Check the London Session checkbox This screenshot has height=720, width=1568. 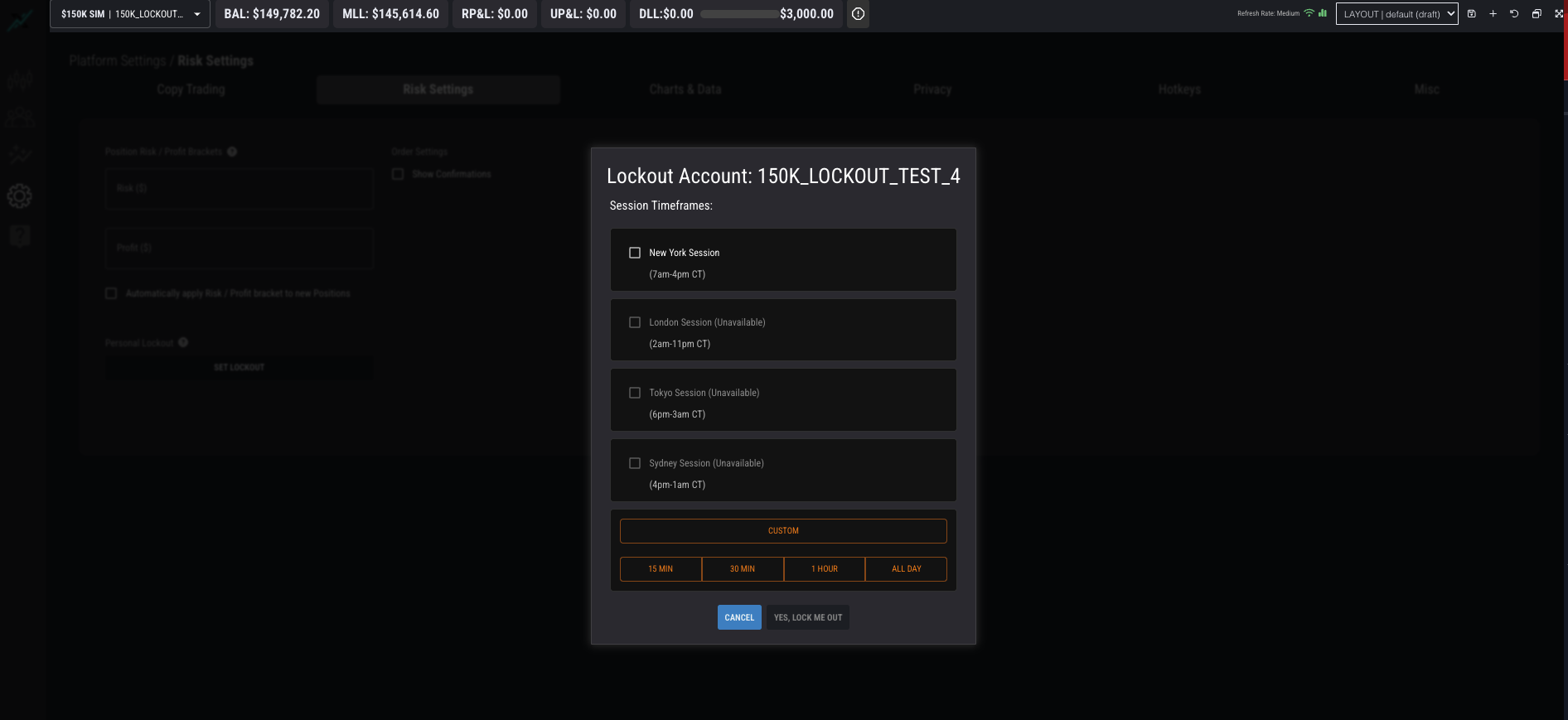(635, 322)
